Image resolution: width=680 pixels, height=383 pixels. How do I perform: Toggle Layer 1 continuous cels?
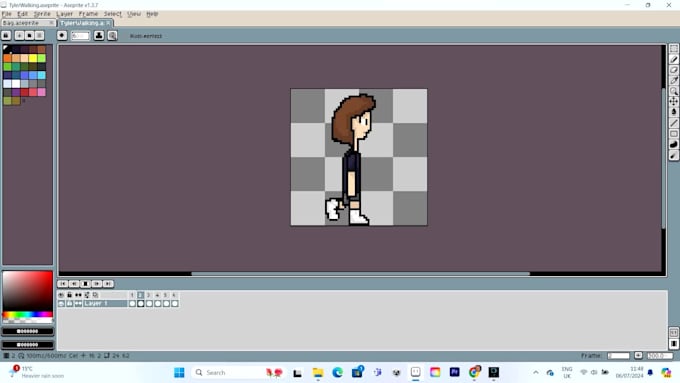(78, 304)
